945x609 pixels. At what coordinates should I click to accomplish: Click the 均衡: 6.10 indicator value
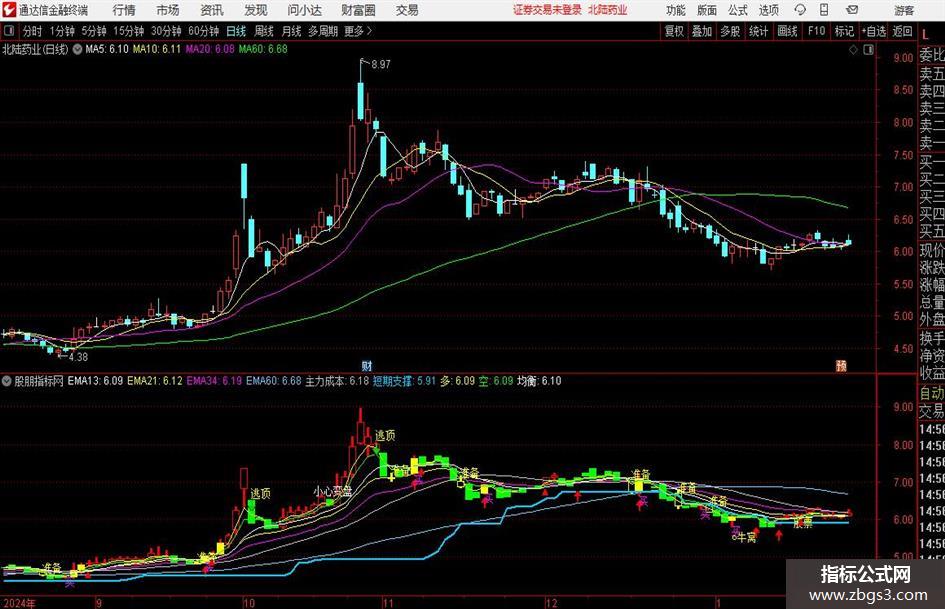pyautogui.click(x=539, y=381)
